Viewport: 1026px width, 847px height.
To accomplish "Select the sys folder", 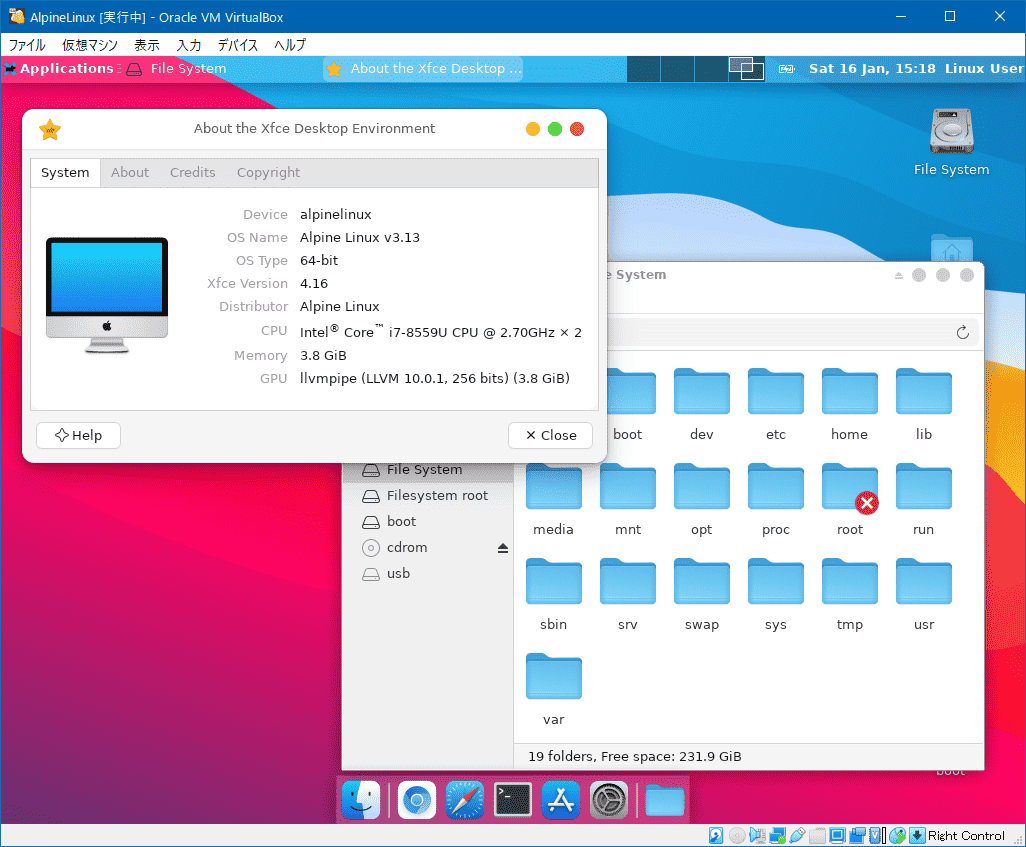I will (x=775, y=595).
